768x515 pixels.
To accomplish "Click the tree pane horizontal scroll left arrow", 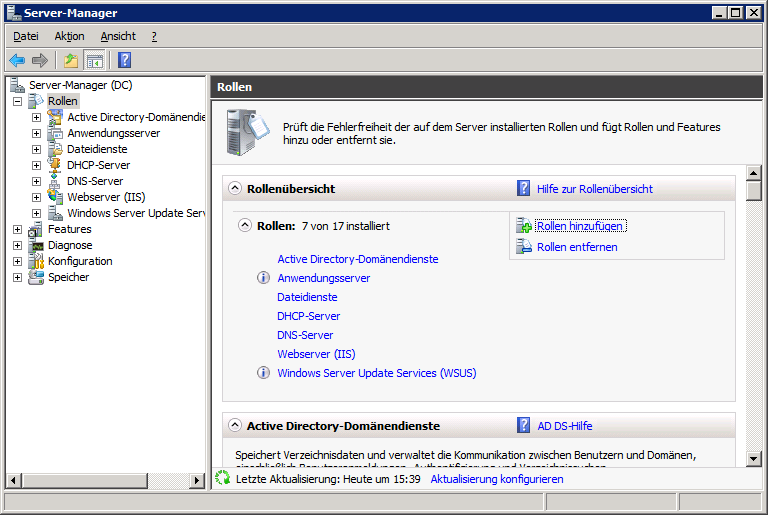I will (13, 480).
